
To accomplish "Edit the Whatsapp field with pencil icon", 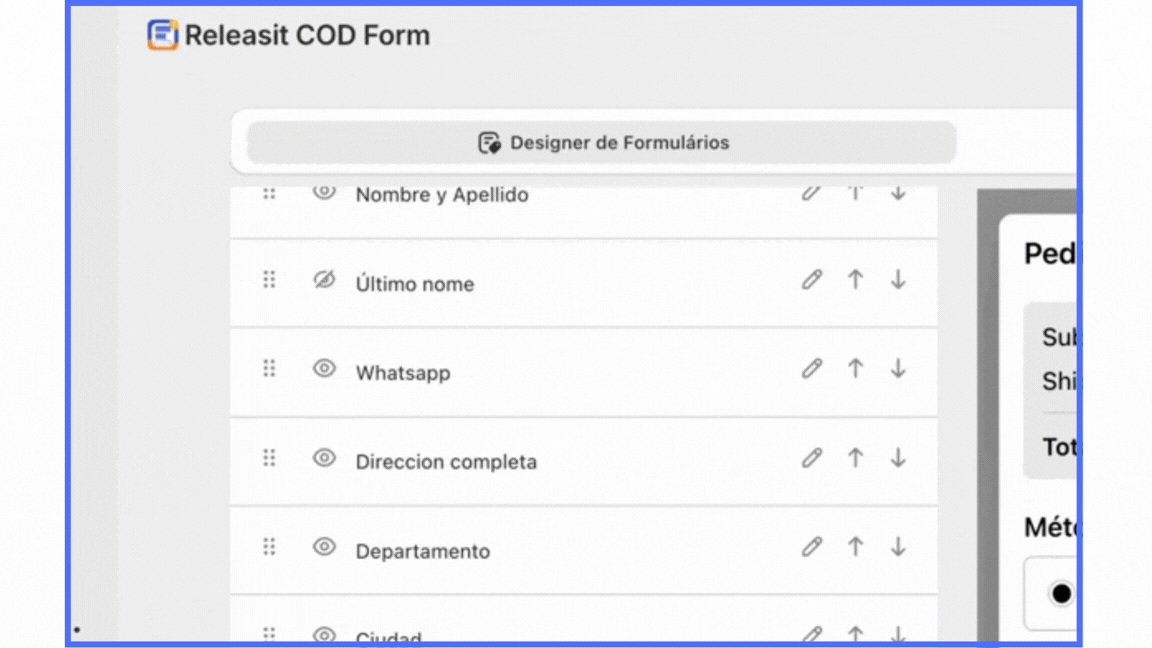I will point(811,369).
